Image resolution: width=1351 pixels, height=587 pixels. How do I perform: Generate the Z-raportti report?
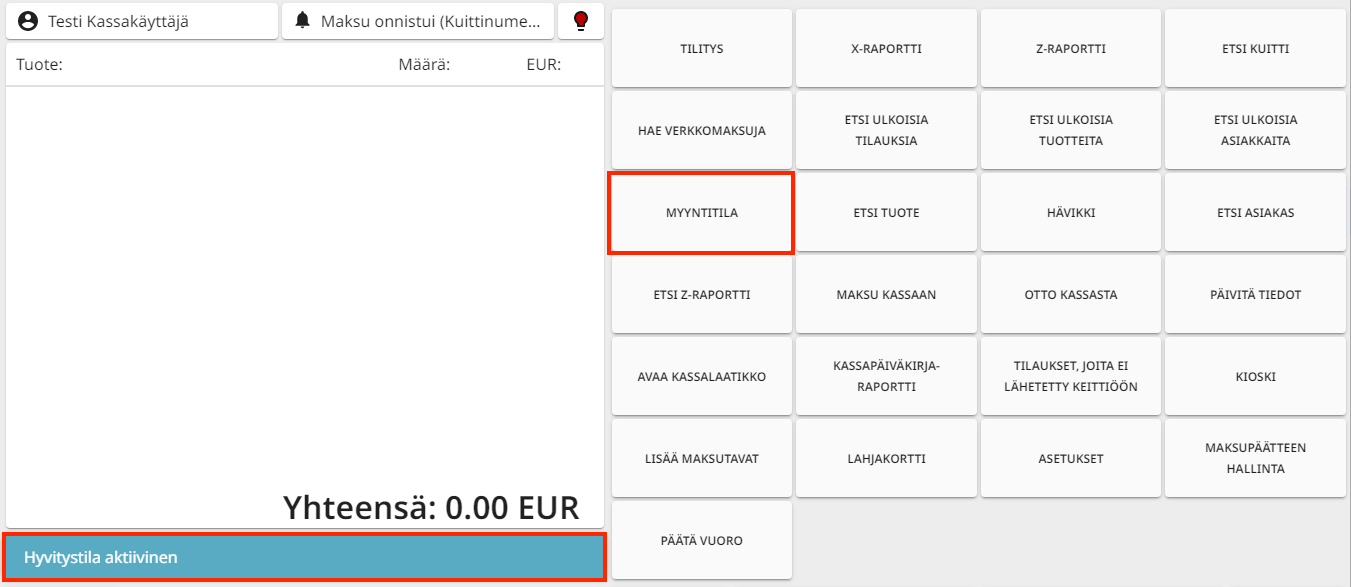1070,49
